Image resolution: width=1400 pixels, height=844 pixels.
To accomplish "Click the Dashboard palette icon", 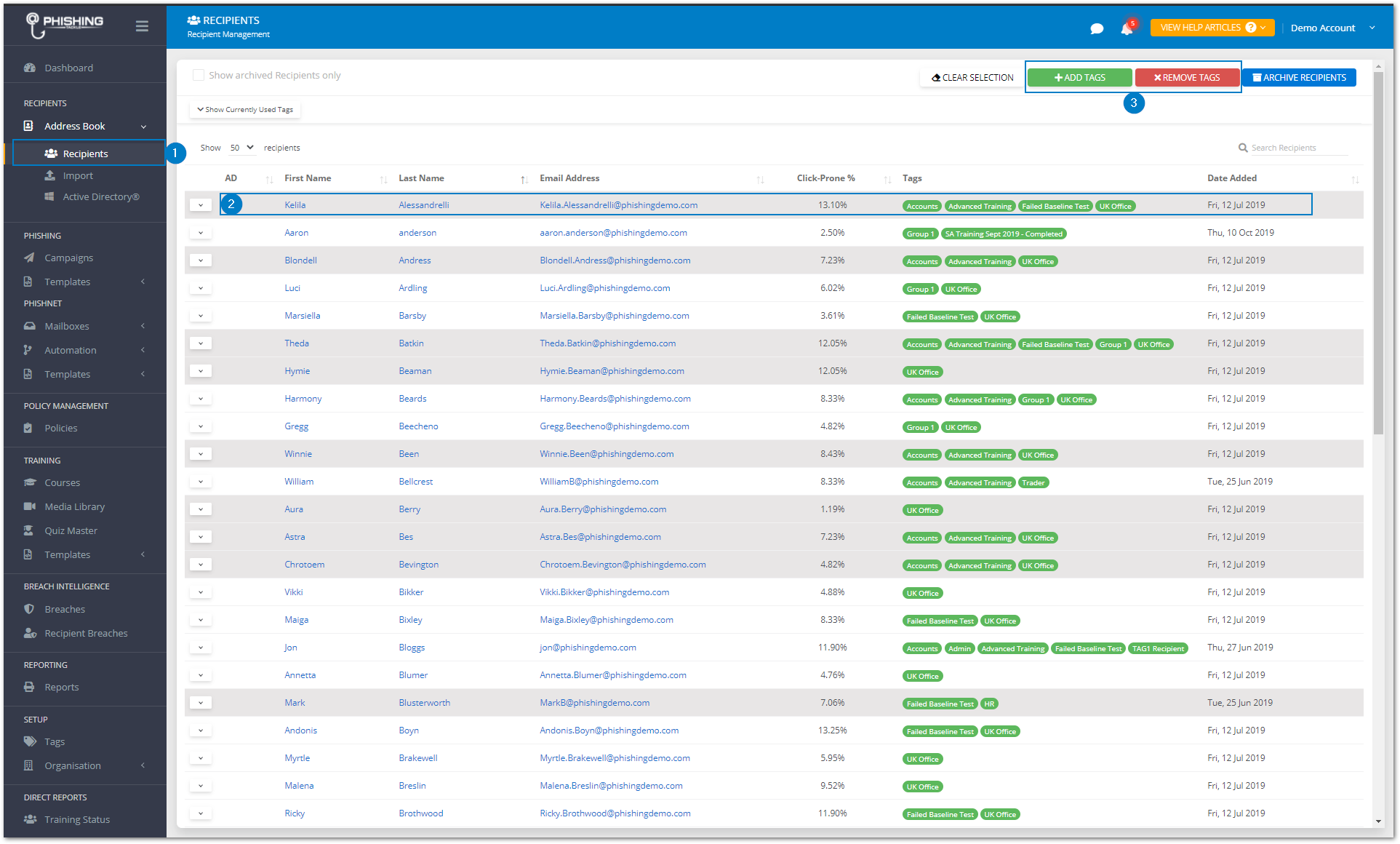I will (30, 68).
